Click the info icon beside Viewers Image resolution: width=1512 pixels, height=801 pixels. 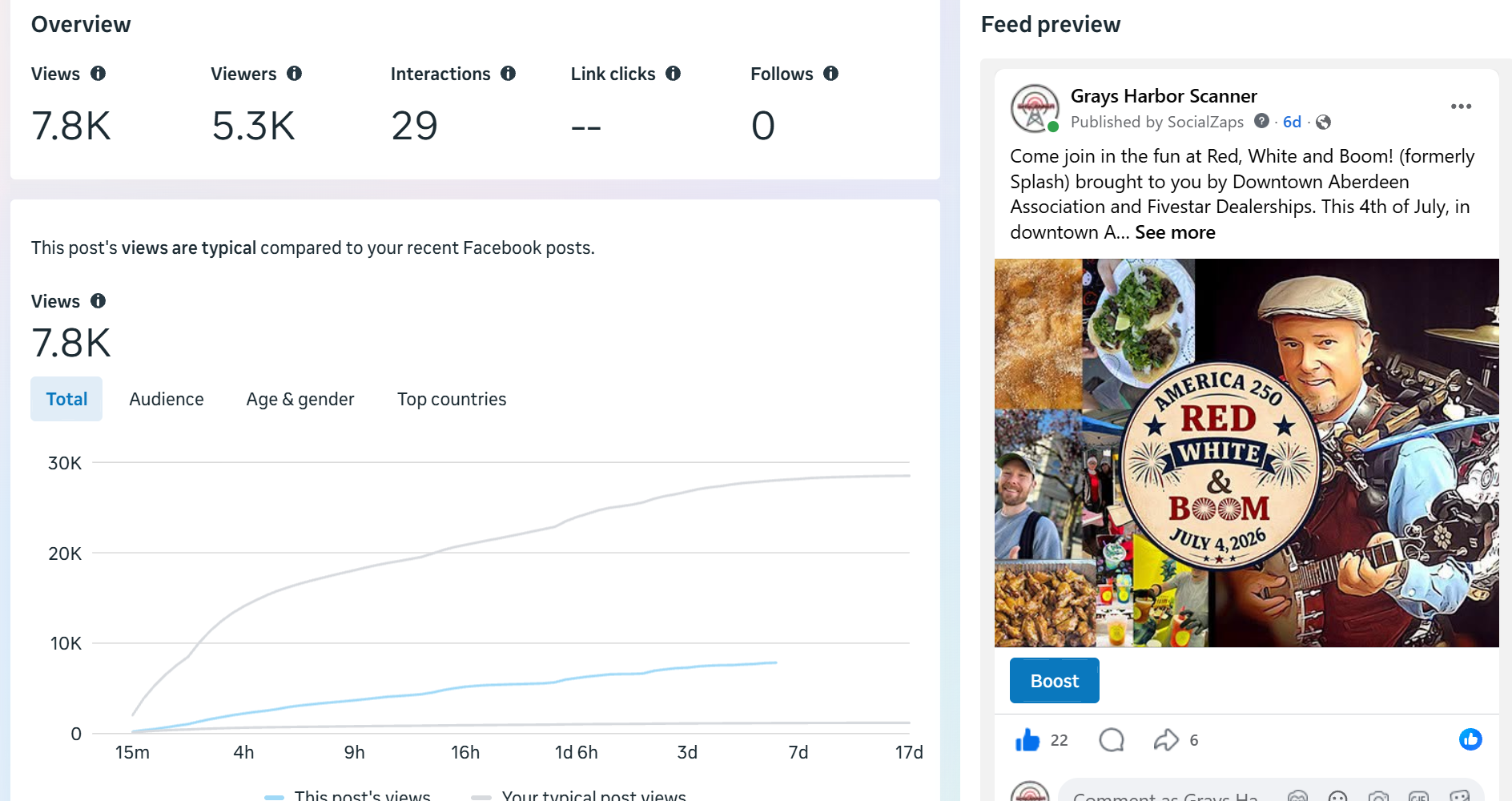point(294,74)
